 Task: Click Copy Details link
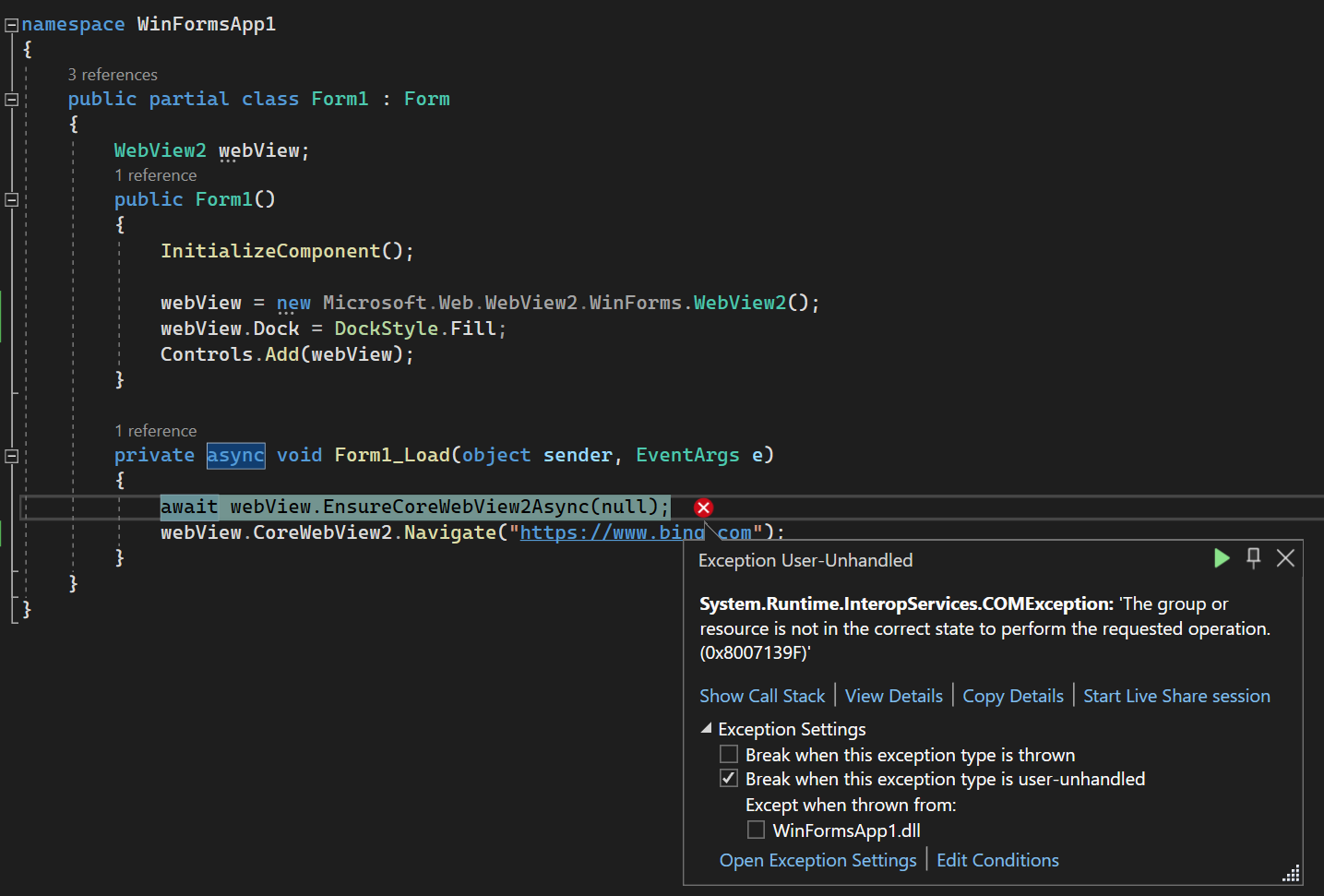click(1013, 696)
